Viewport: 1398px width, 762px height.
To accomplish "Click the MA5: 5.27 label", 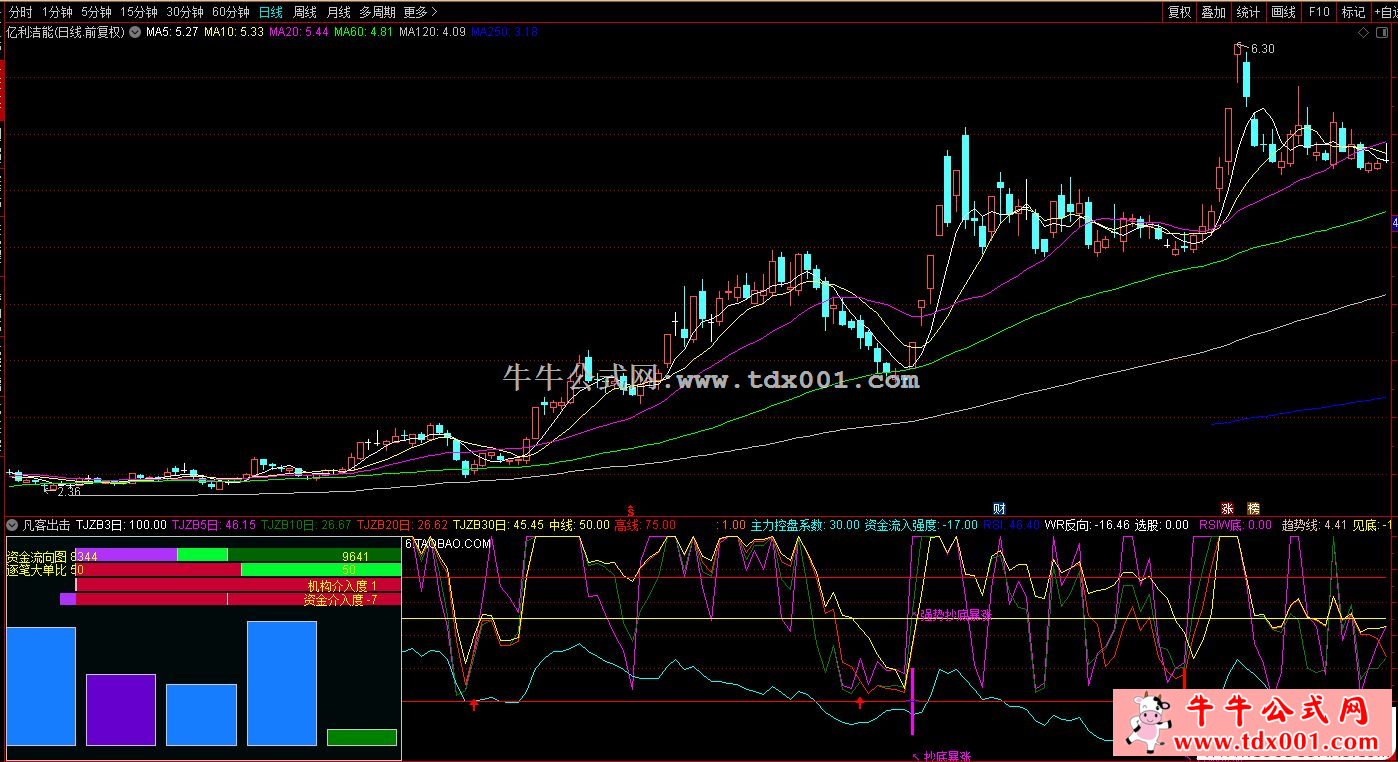I will [172, 32].
